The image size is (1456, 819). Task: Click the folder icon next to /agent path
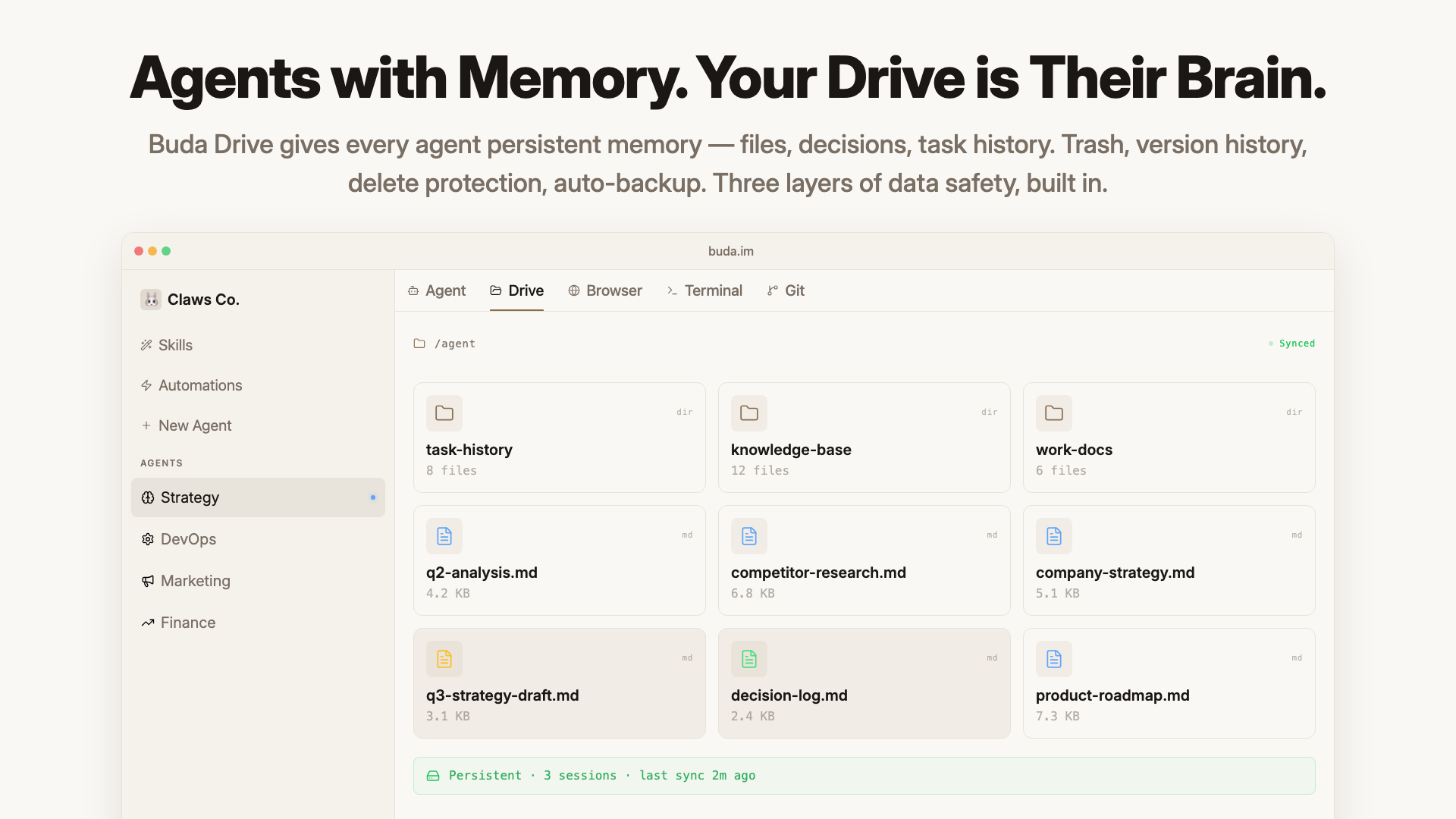(x=419, y=344)
